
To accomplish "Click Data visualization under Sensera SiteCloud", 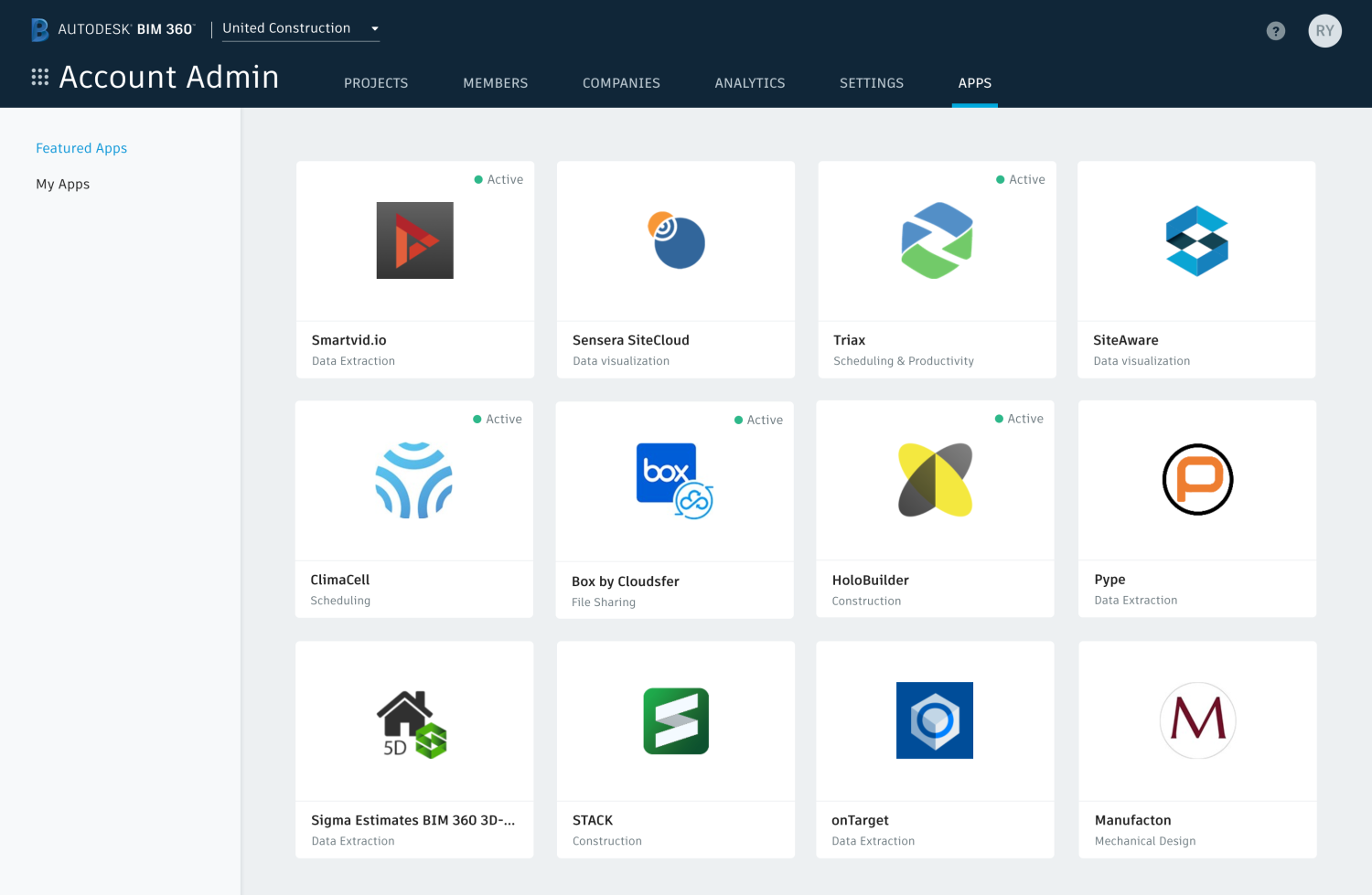I will click(x=621, y=361).
